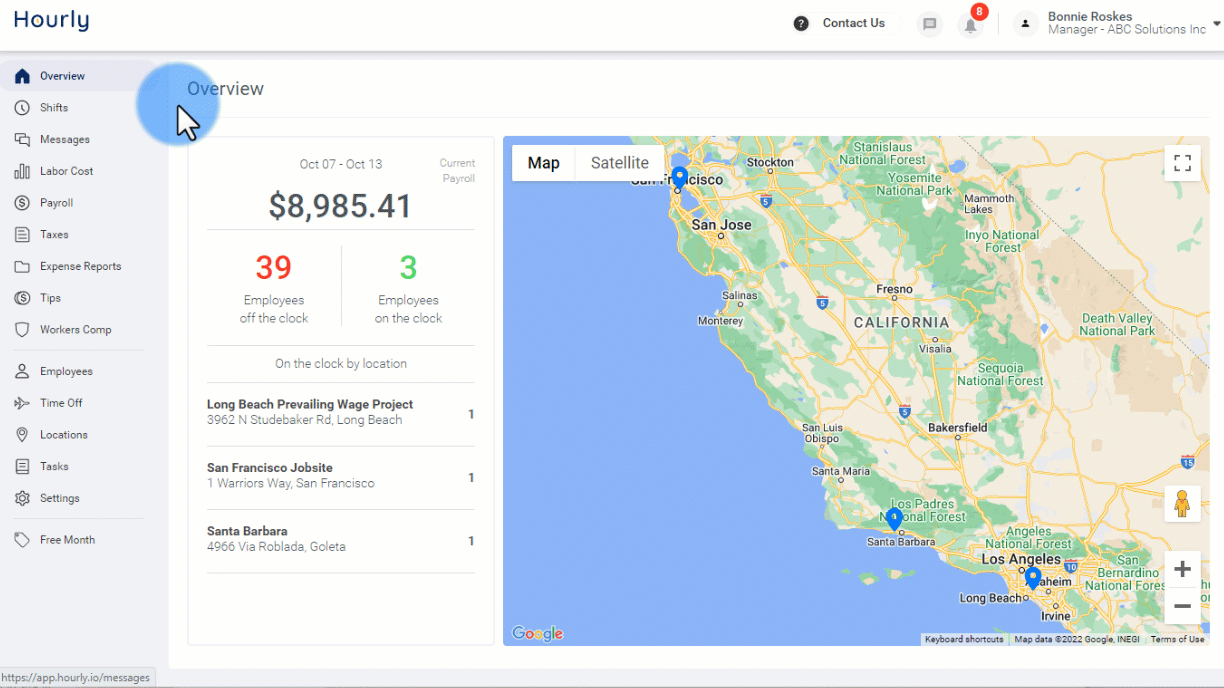Click the Shifts clock icon
This screenshot has height=688, width=1224.
pyautogui.click(x=22, y=108)
